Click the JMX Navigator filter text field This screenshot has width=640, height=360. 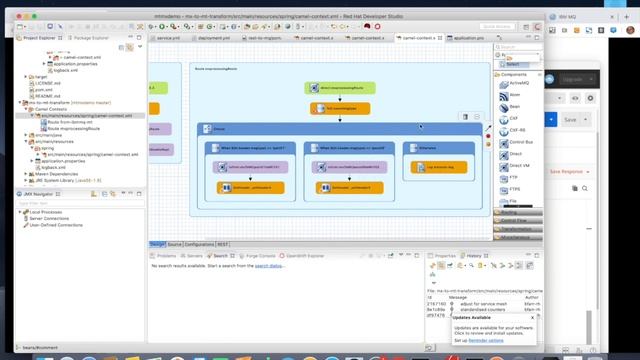click(x=80, y=203)
